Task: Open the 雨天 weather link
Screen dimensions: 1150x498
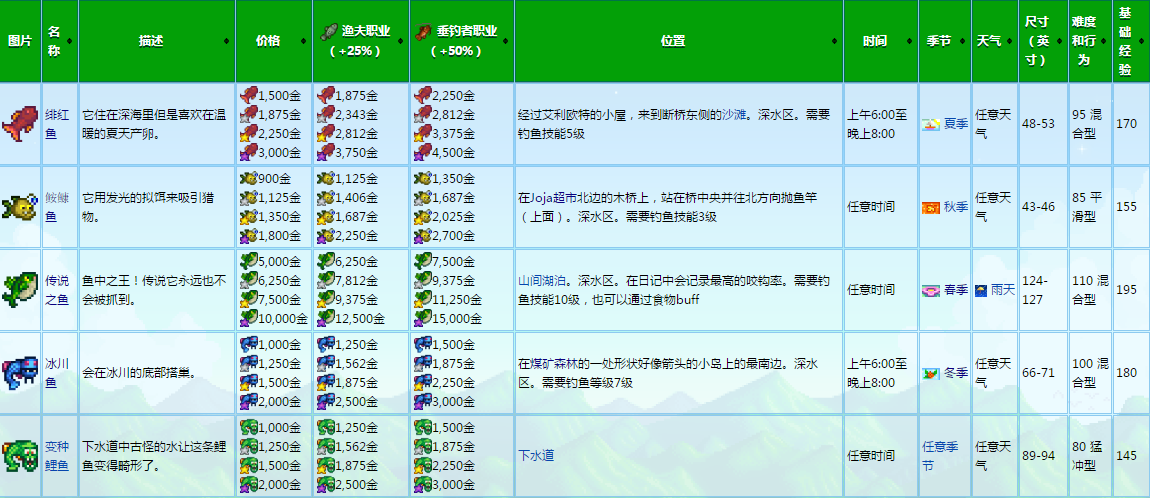Action: [x=1003, y=290]
